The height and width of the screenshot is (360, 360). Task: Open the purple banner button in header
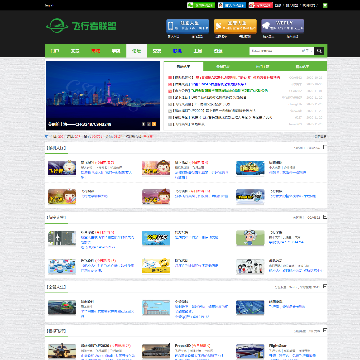coord(283,26)
